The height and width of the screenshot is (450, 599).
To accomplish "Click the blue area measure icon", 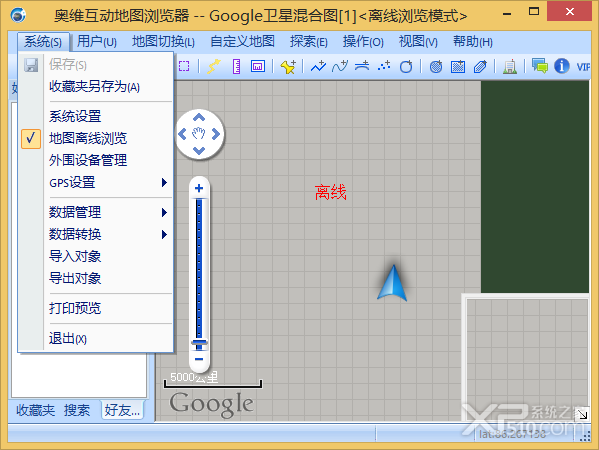I will (258, 66).
